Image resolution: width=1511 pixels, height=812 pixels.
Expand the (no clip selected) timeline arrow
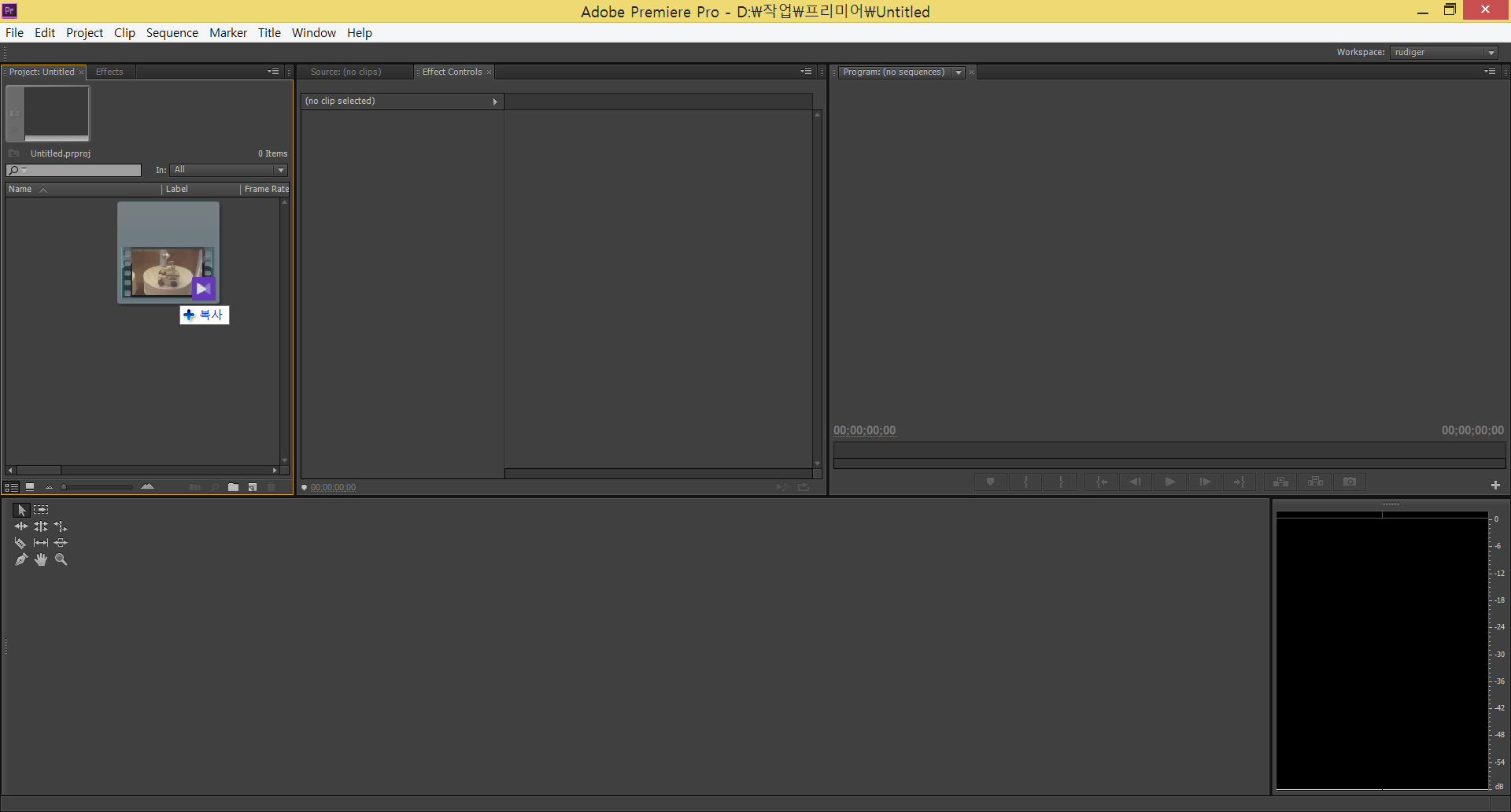tap(495, 101)
